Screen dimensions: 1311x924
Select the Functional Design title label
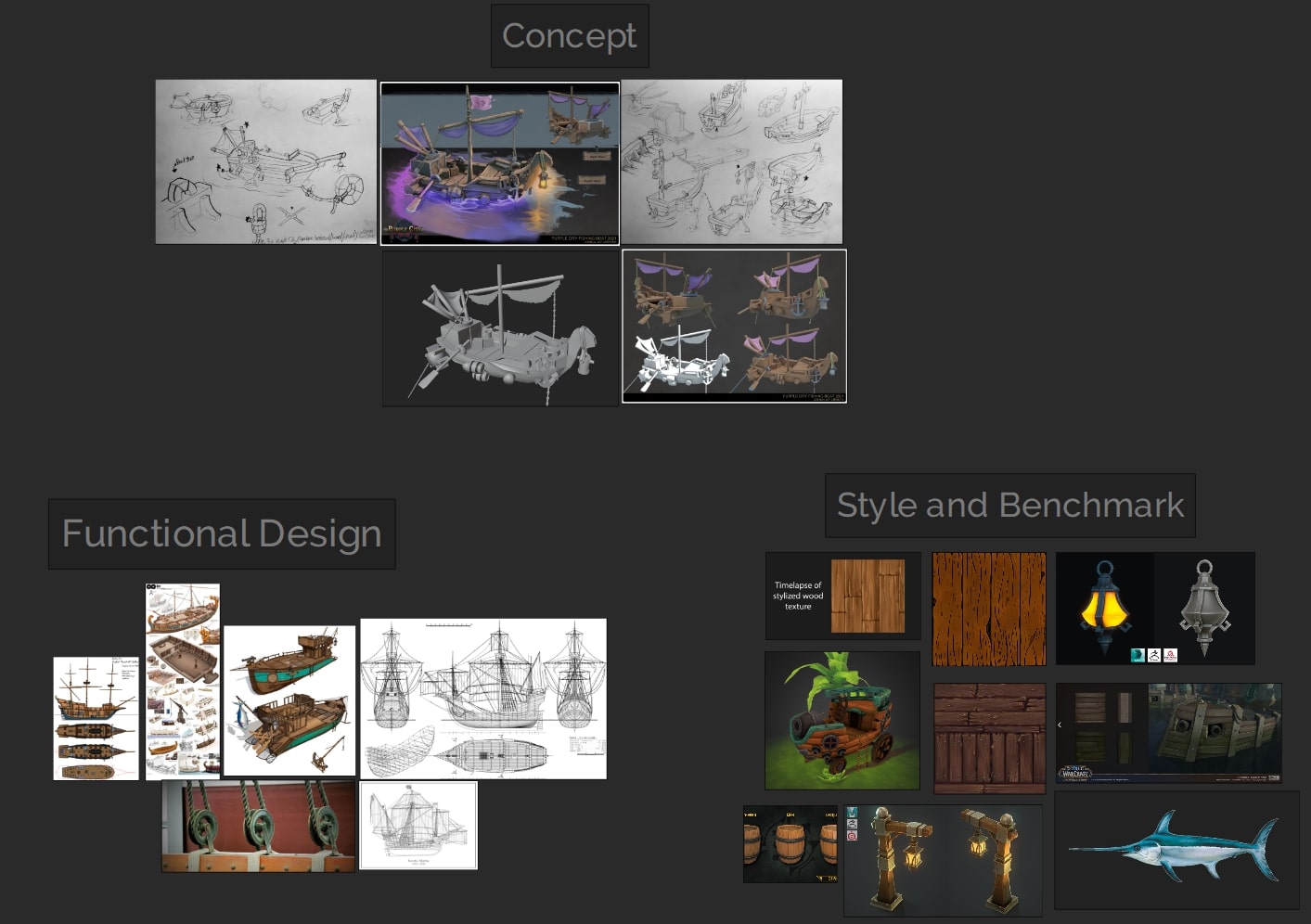(x=222, y=533)
